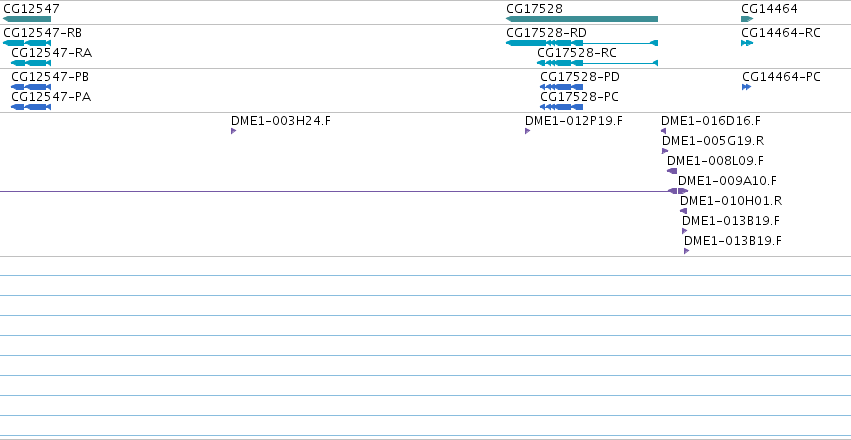Open the CG12547-RB transcript label
Image resolution: width=851 pixels, height=440 pixels.
[x=42, y=33]
